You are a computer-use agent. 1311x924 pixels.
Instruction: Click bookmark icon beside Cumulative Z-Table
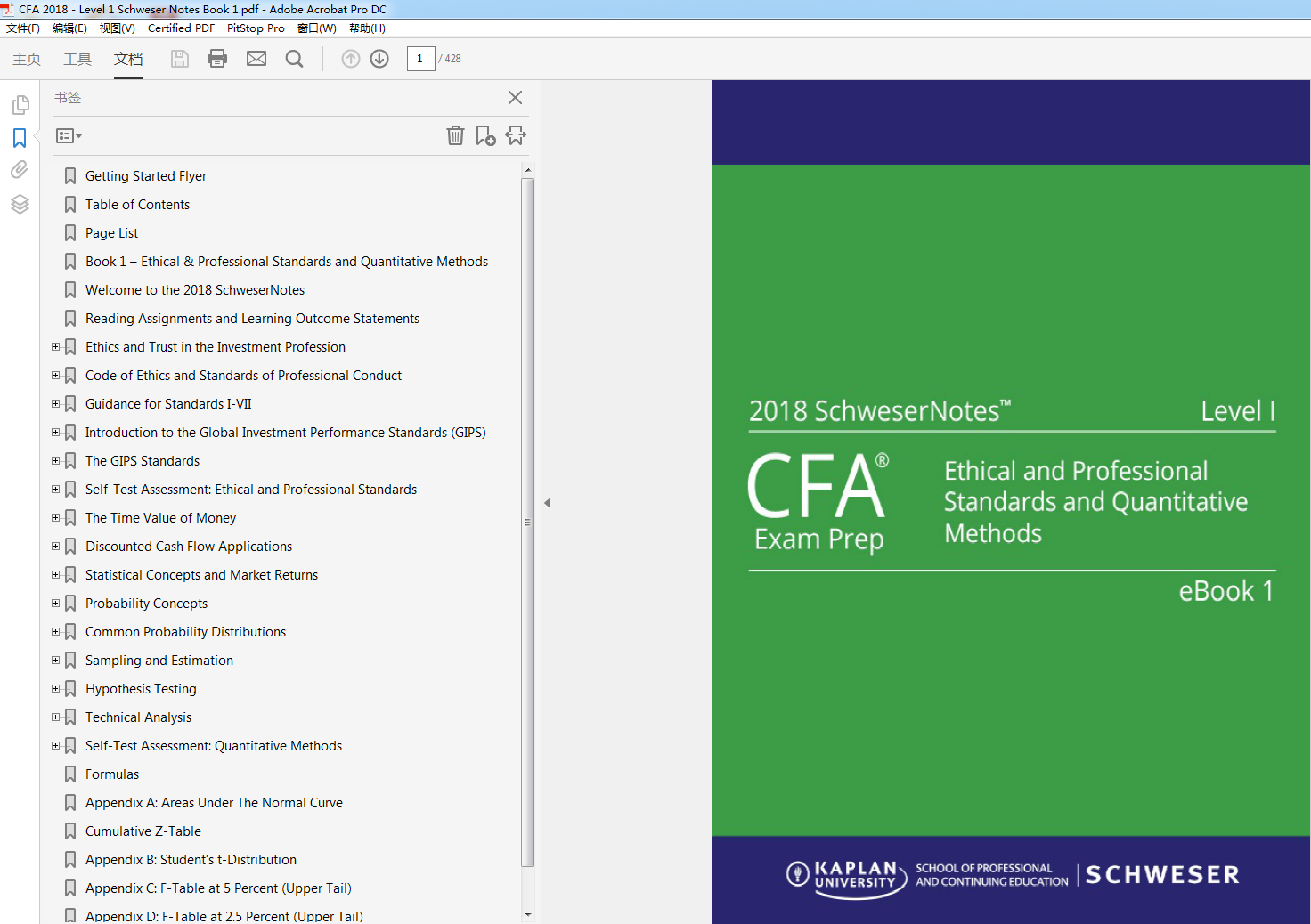[x=70, y=831]
